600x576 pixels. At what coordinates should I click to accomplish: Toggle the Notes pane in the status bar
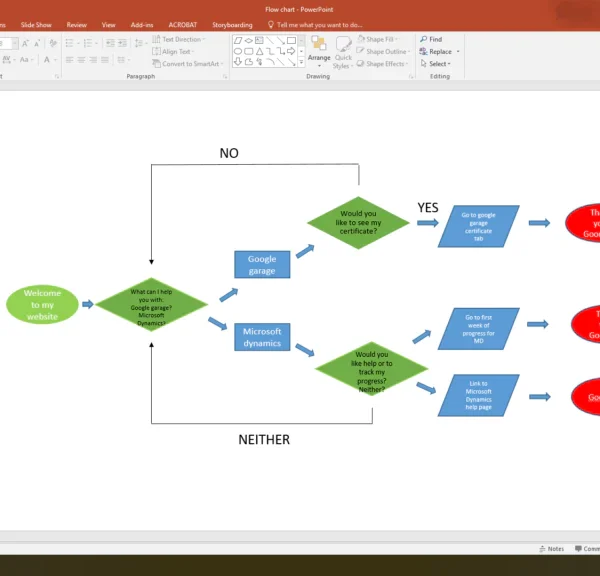(551, 549)
